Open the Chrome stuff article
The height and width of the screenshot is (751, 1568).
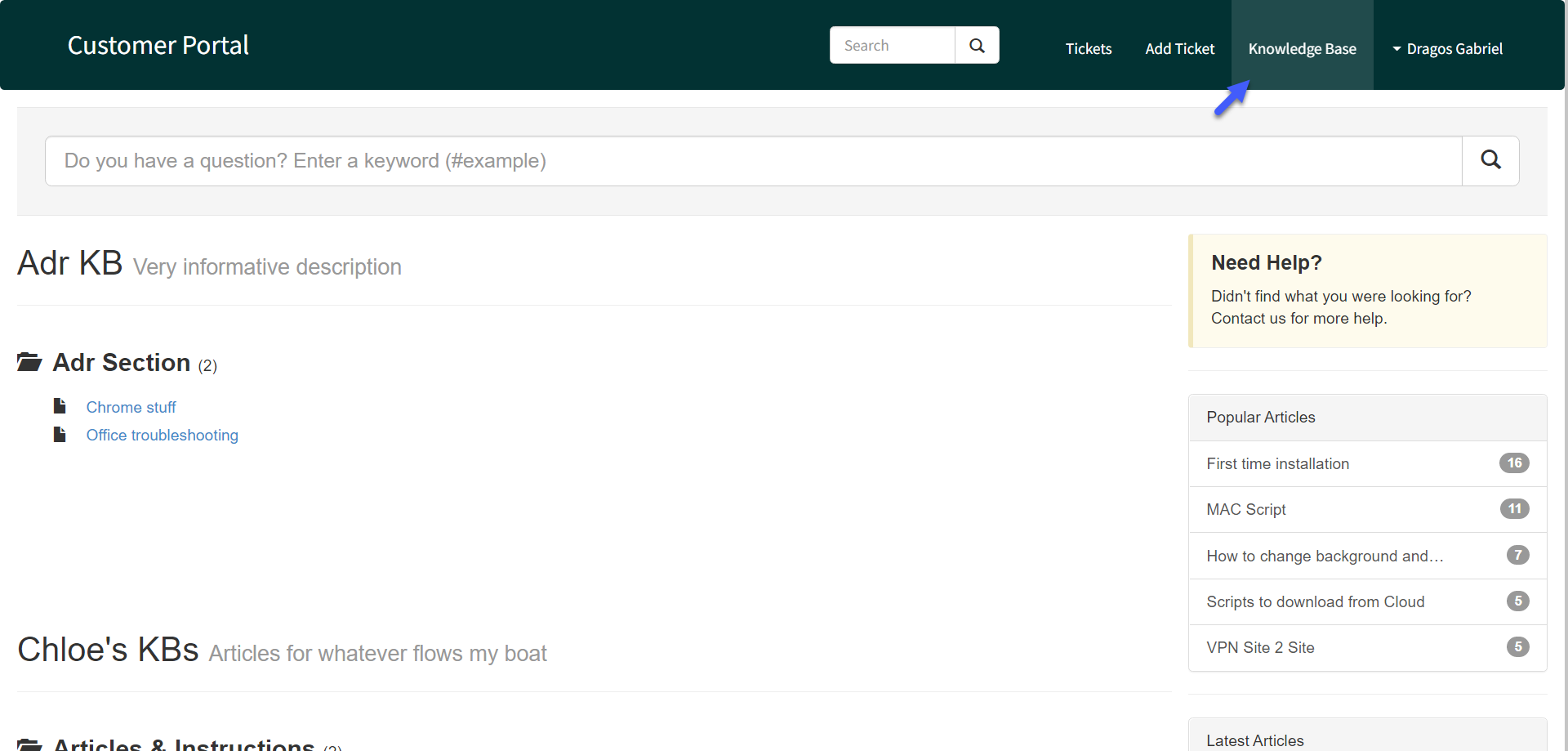tap(131, 406)
